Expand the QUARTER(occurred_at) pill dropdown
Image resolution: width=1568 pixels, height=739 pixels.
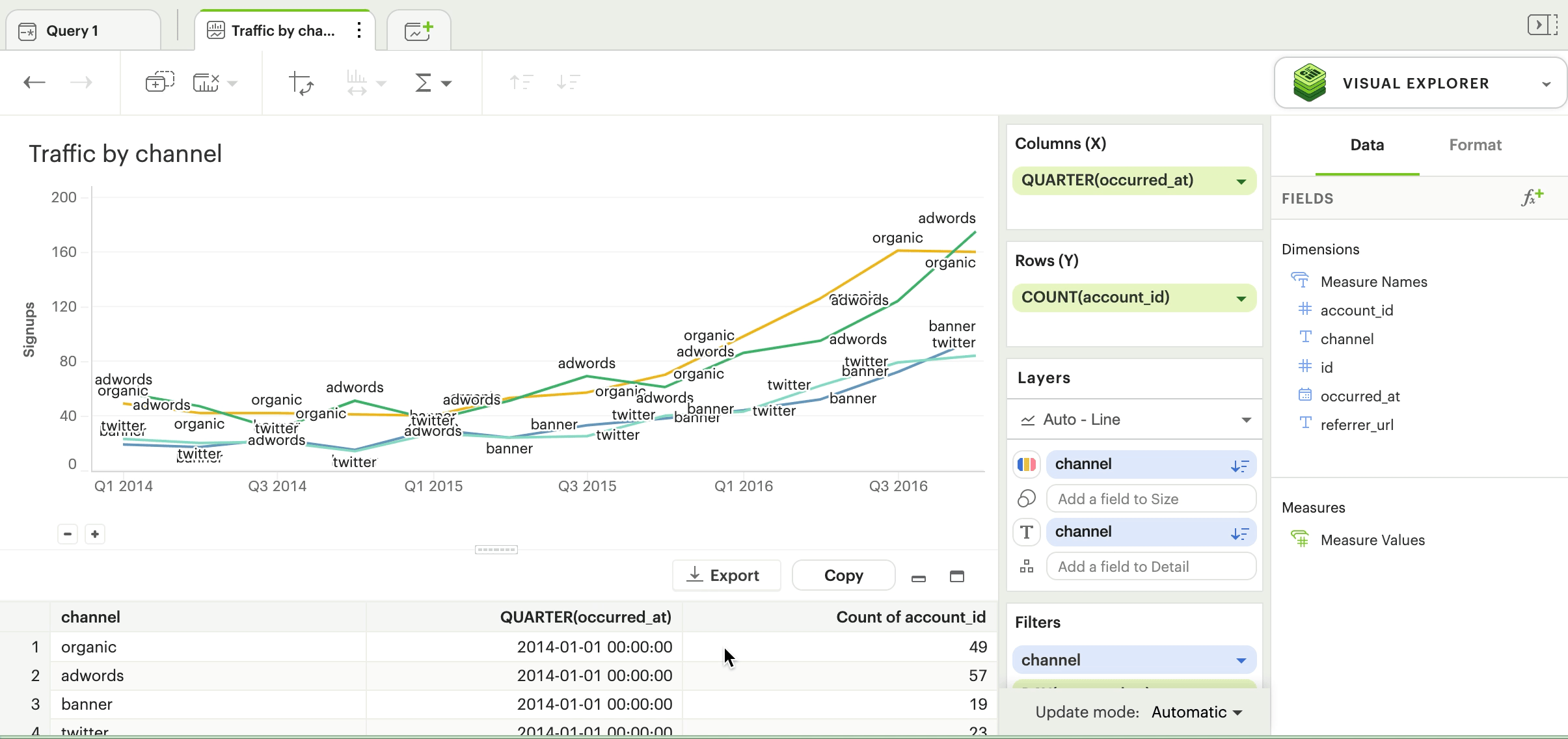[1241, 181]
